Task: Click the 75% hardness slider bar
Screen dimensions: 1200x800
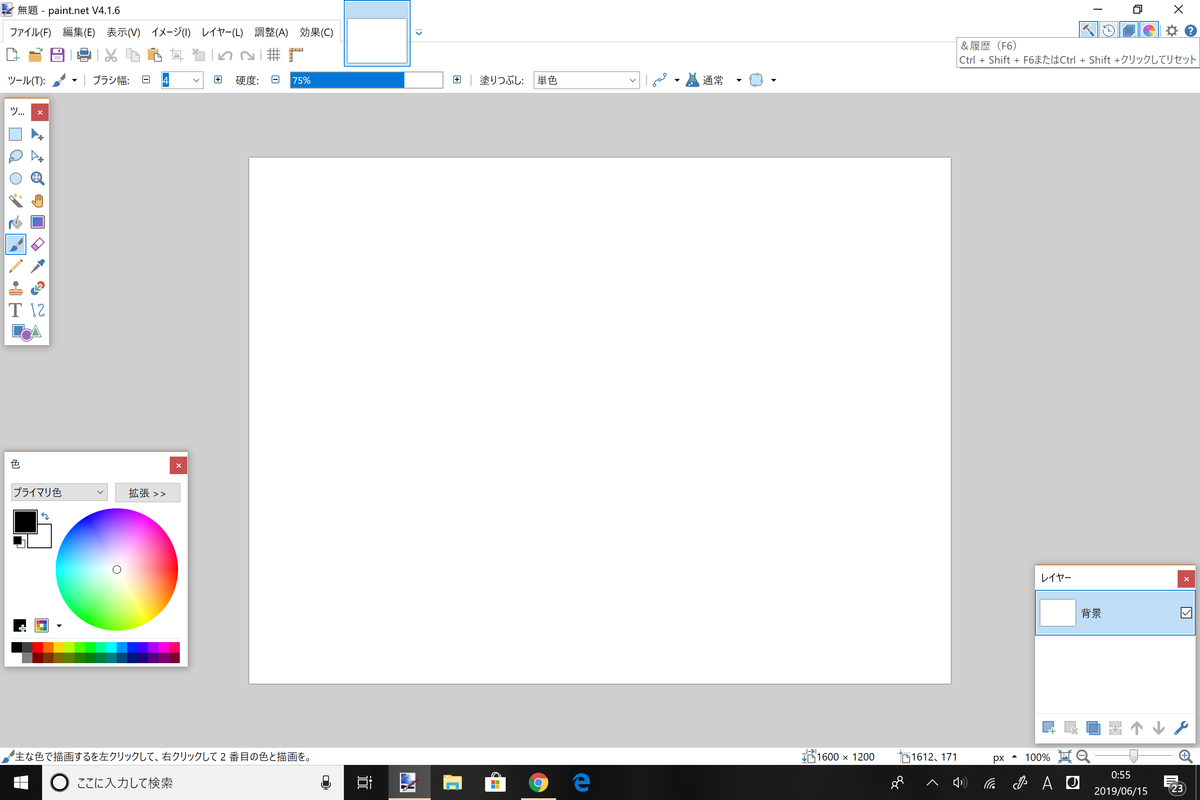Action: (366, 80)
